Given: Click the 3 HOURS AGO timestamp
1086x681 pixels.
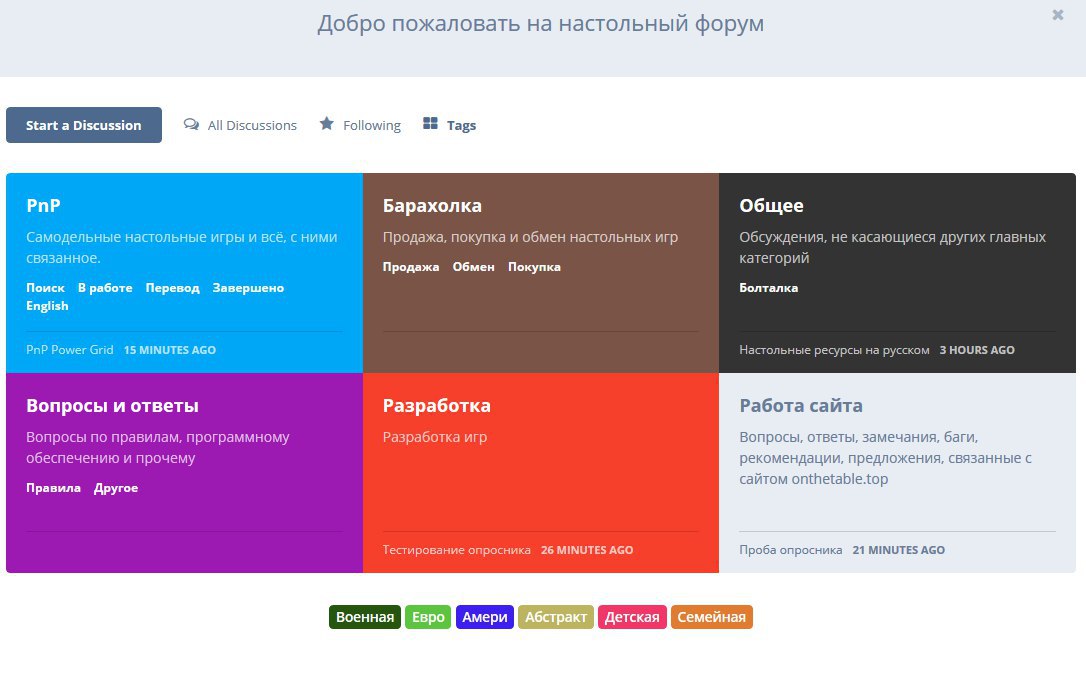Looking at the screenshot, I should [x=977, y=350].
